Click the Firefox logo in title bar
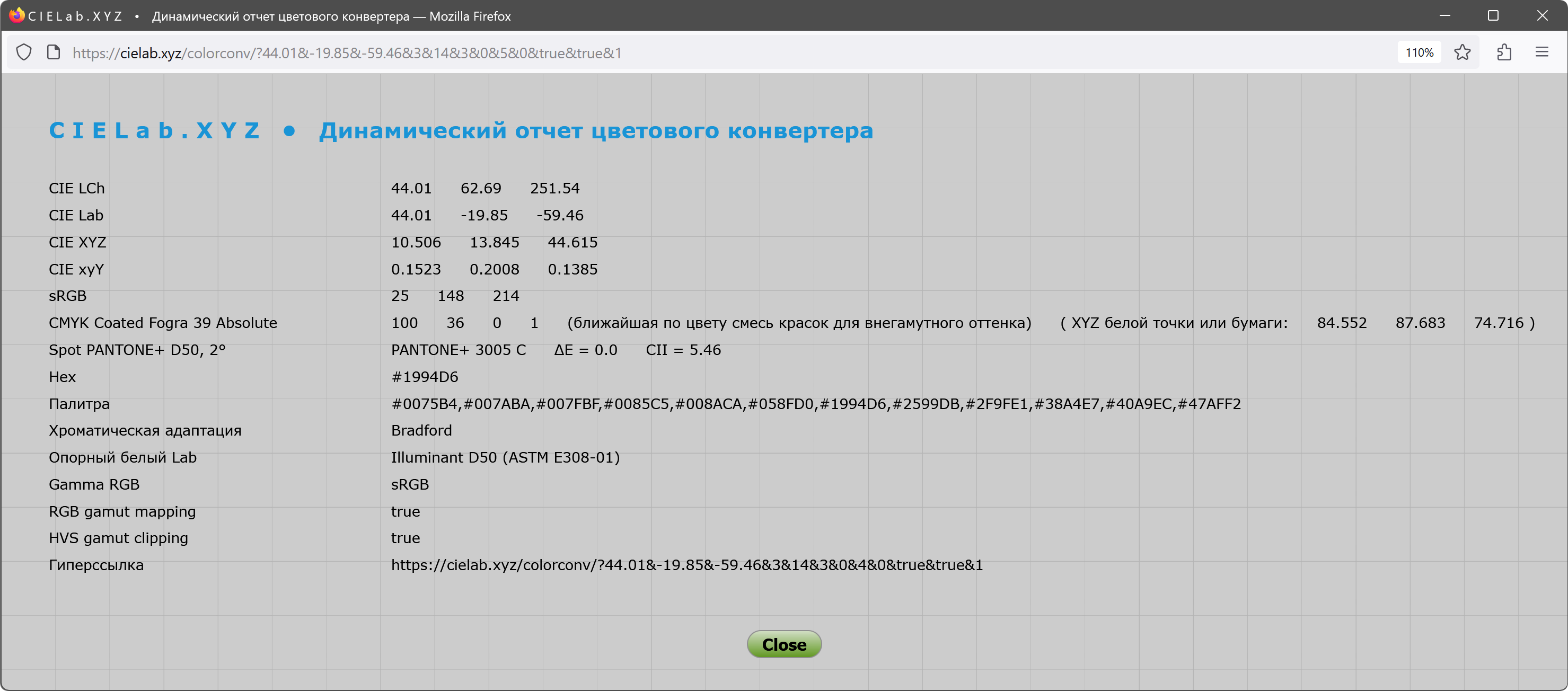 pyautogui.click(x=16, y=15)
